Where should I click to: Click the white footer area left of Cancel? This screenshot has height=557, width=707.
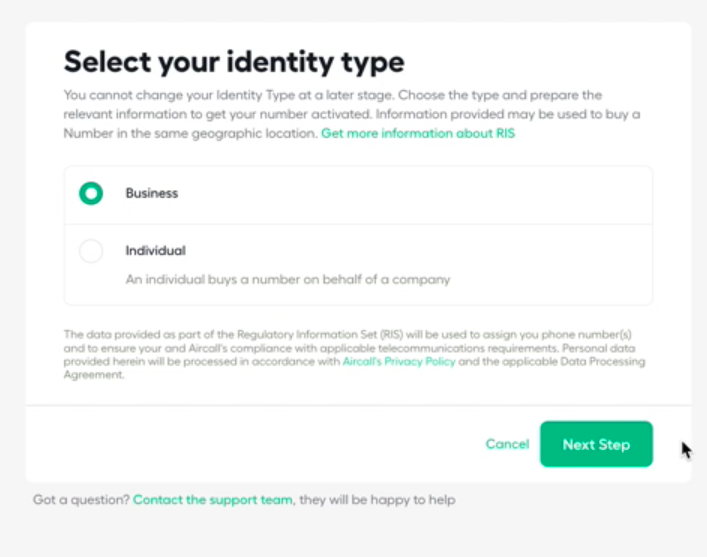pyautogui.click(x=252, y=444)
